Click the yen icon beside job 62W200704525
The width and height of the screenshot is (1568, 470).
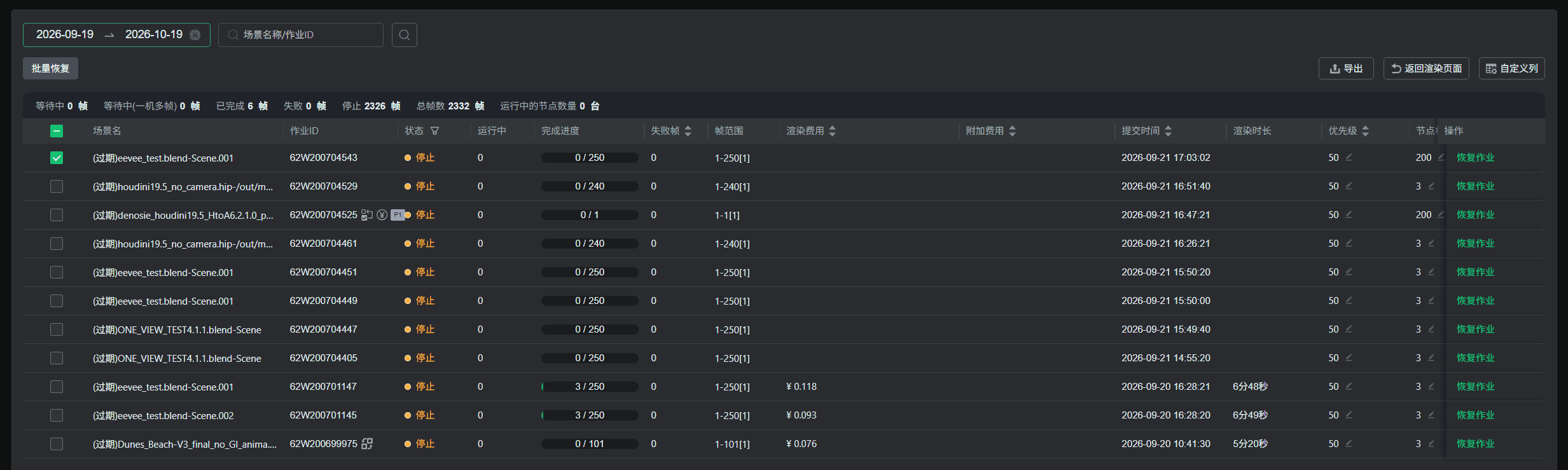[x=382, y=215]
